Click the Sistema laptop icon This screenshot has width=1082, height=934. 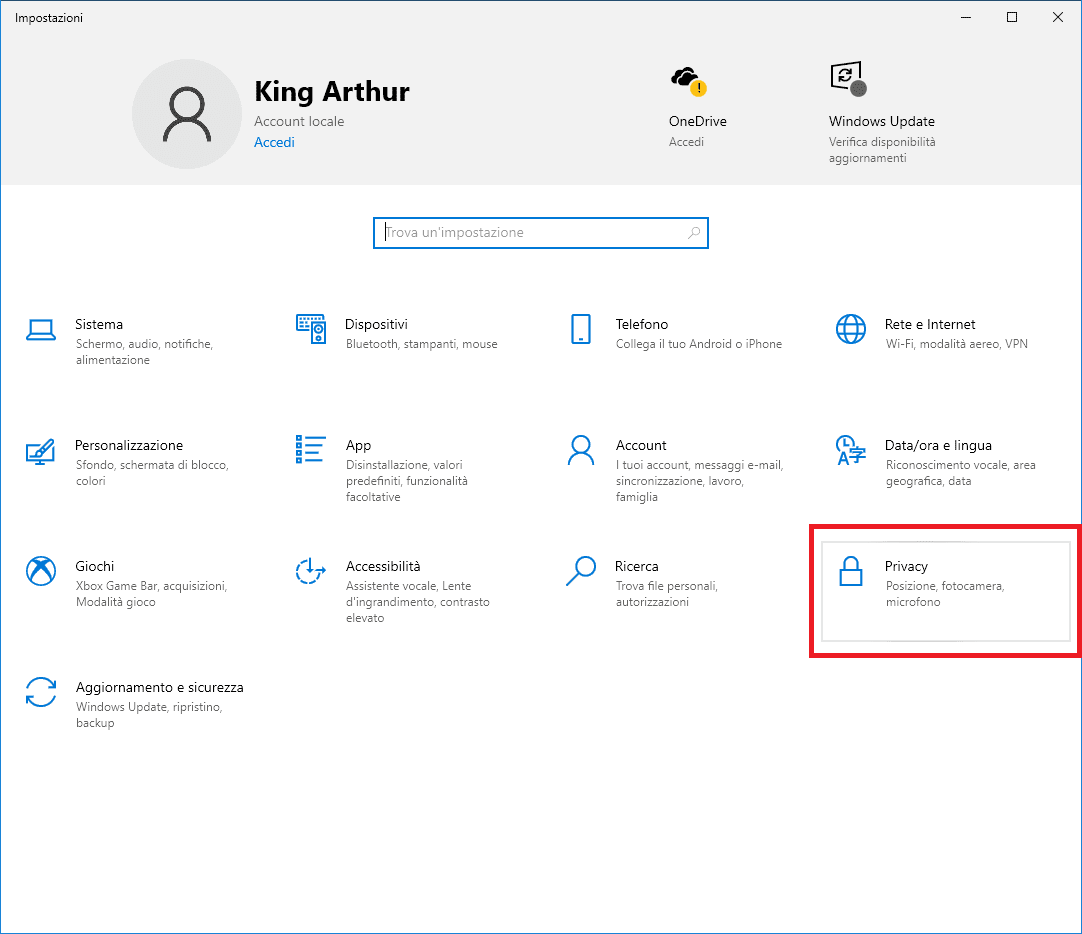[40, 330]
